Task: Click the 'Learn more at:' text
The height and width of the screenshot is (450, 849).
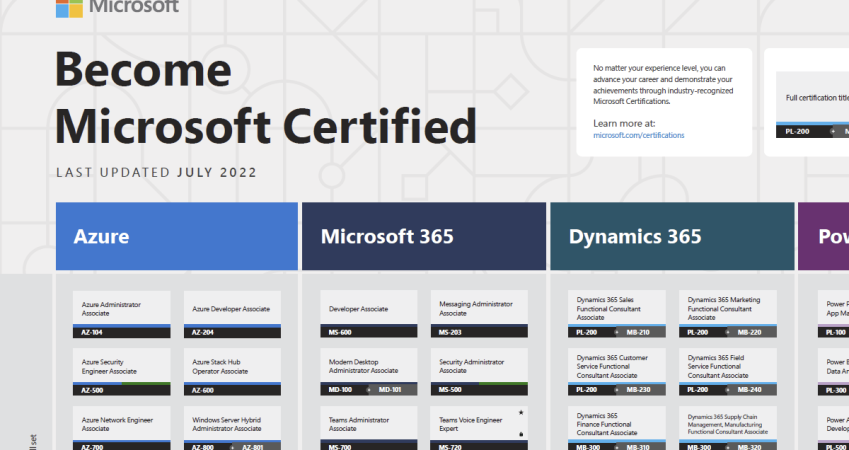Action: (x=624, y=123)
